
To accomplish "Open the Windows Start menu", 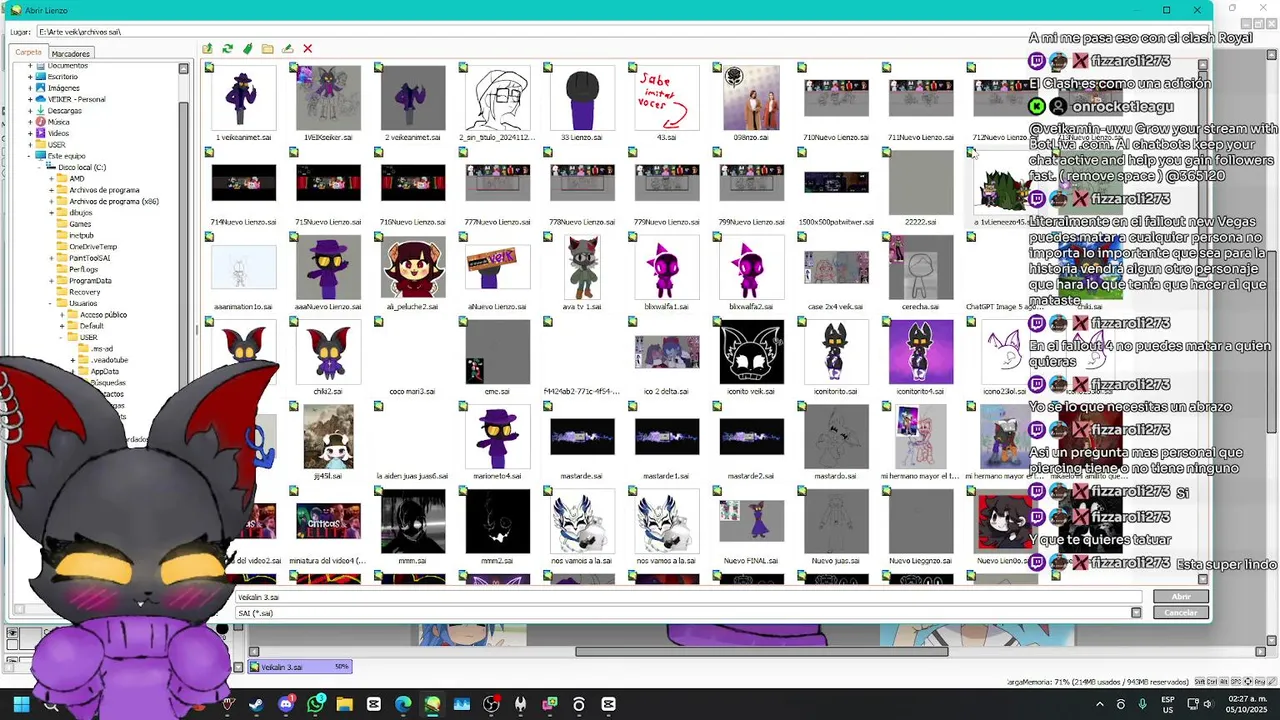I will (x=21, y=704).
